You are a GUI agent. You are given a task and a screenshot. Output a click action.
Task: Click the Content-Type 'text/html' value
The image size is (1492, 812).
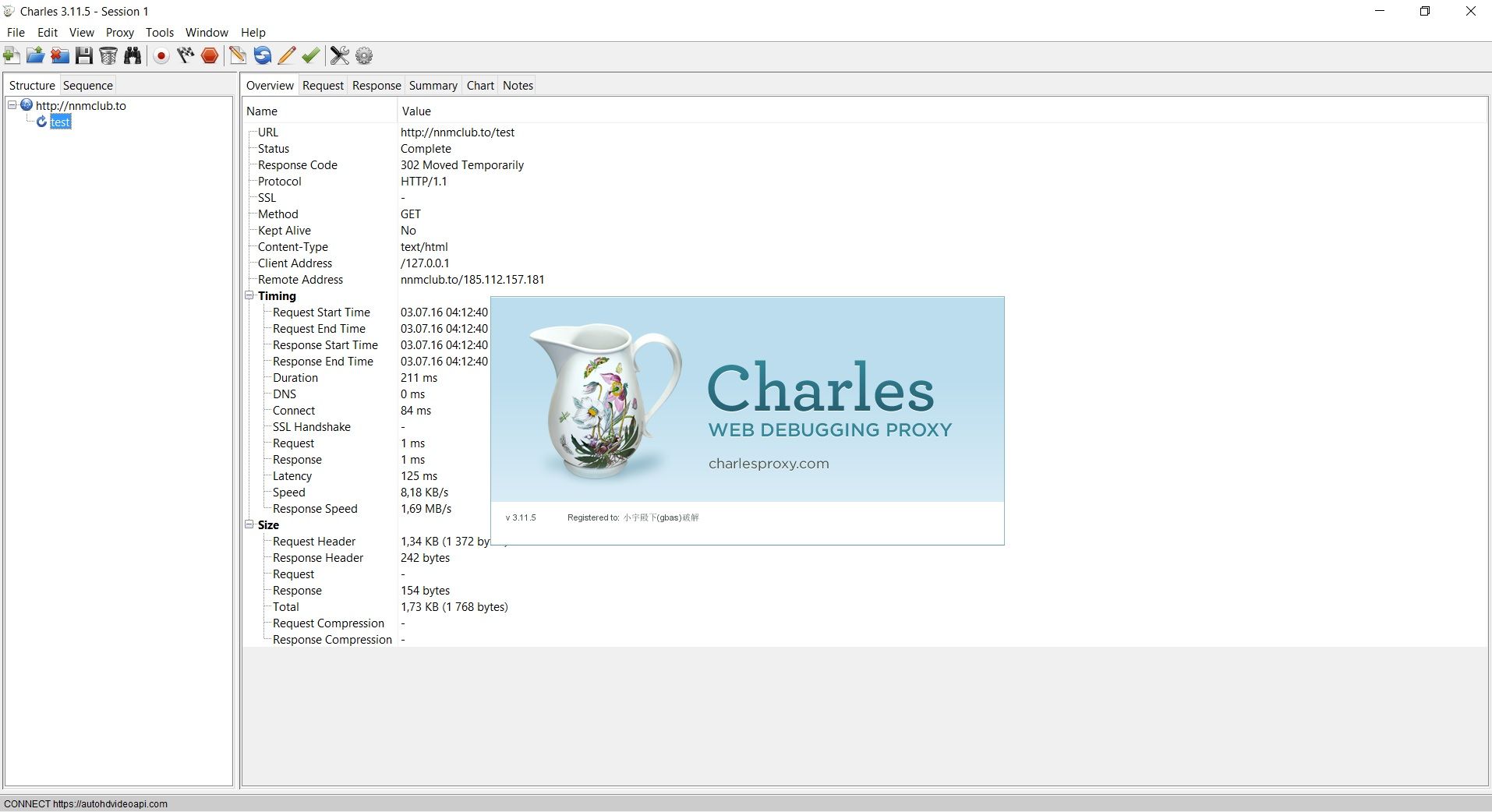(424, 246)
